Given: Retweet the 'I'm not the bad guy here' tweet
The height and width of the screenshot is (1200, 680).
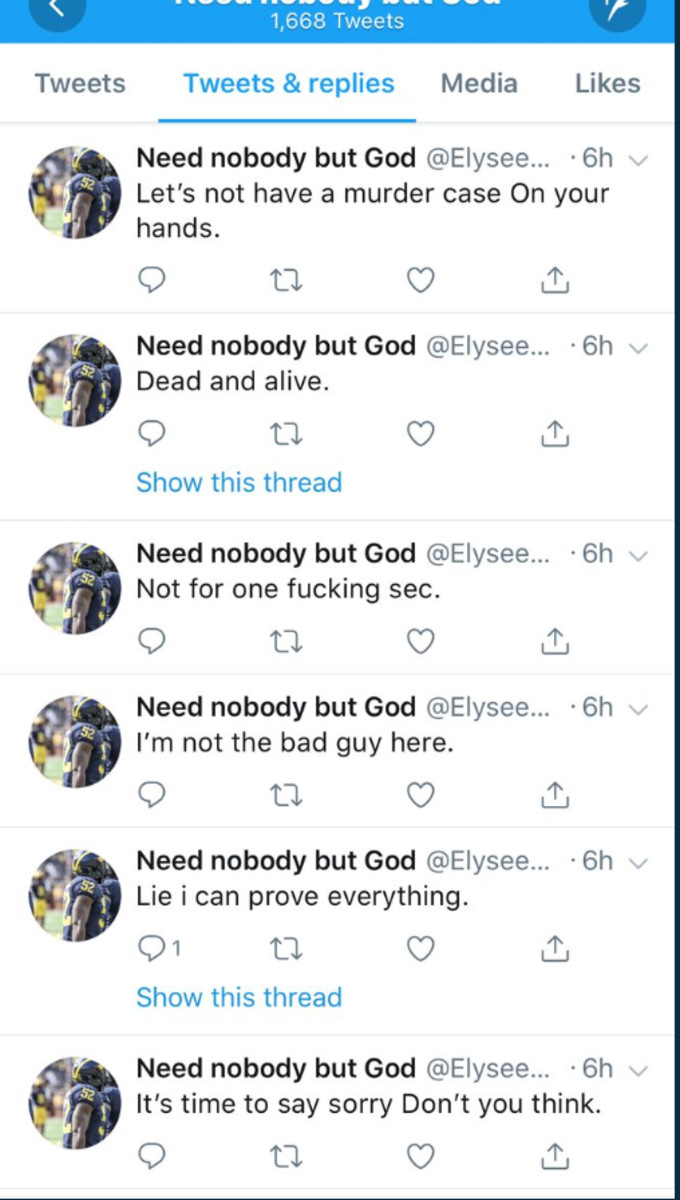Looking at the screenshot, I should click(287, 794).
